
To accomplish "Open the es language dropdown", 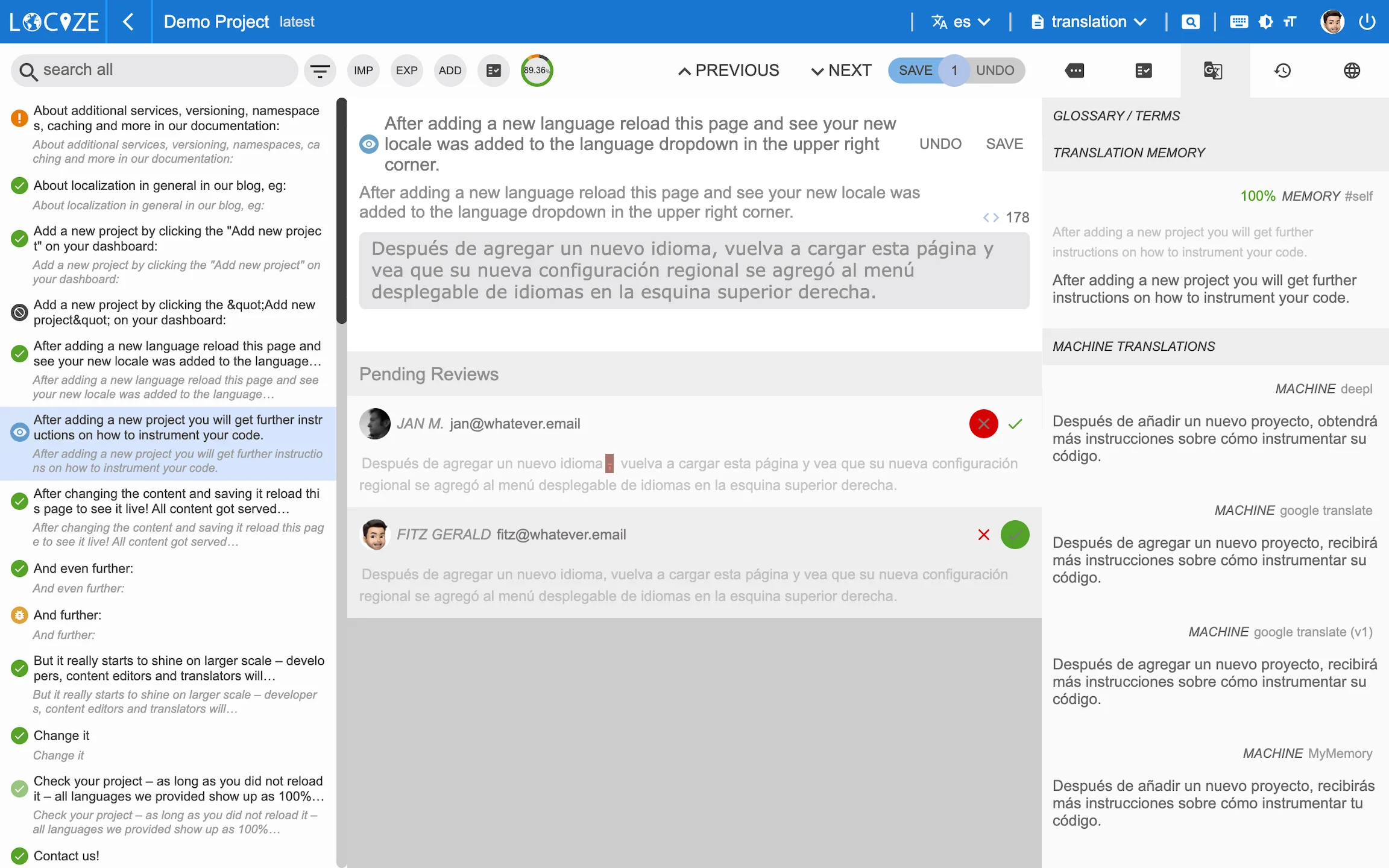I will click(x=961, y=22).
